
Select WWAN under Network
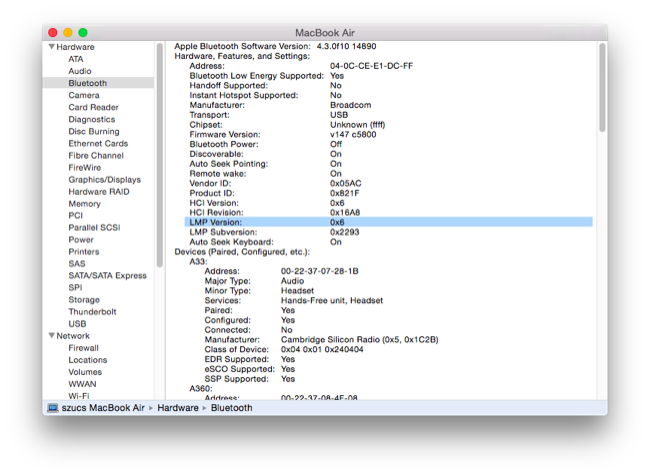82,384
